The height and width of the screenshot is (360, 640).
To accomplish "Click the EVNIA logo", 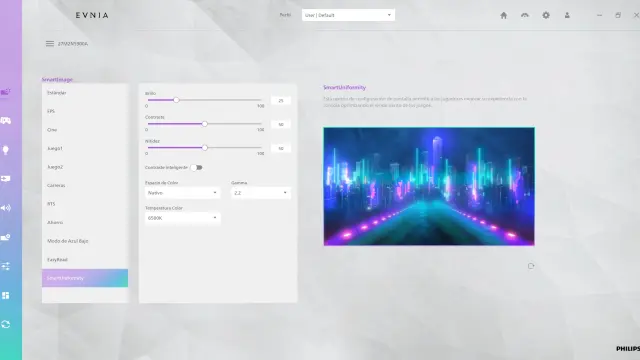I will coord(92,15).
